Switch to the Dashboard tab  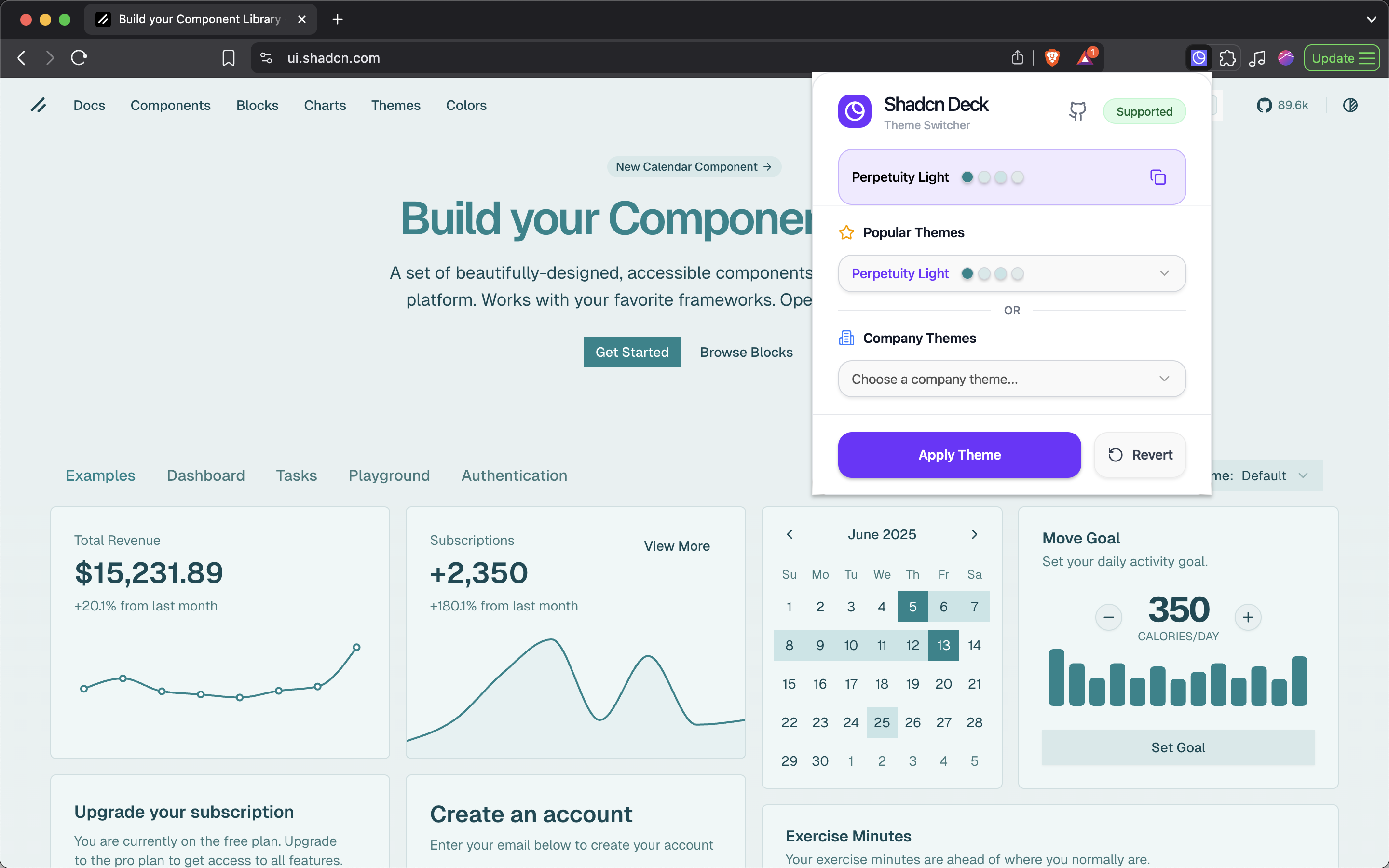tap(205, 475)
